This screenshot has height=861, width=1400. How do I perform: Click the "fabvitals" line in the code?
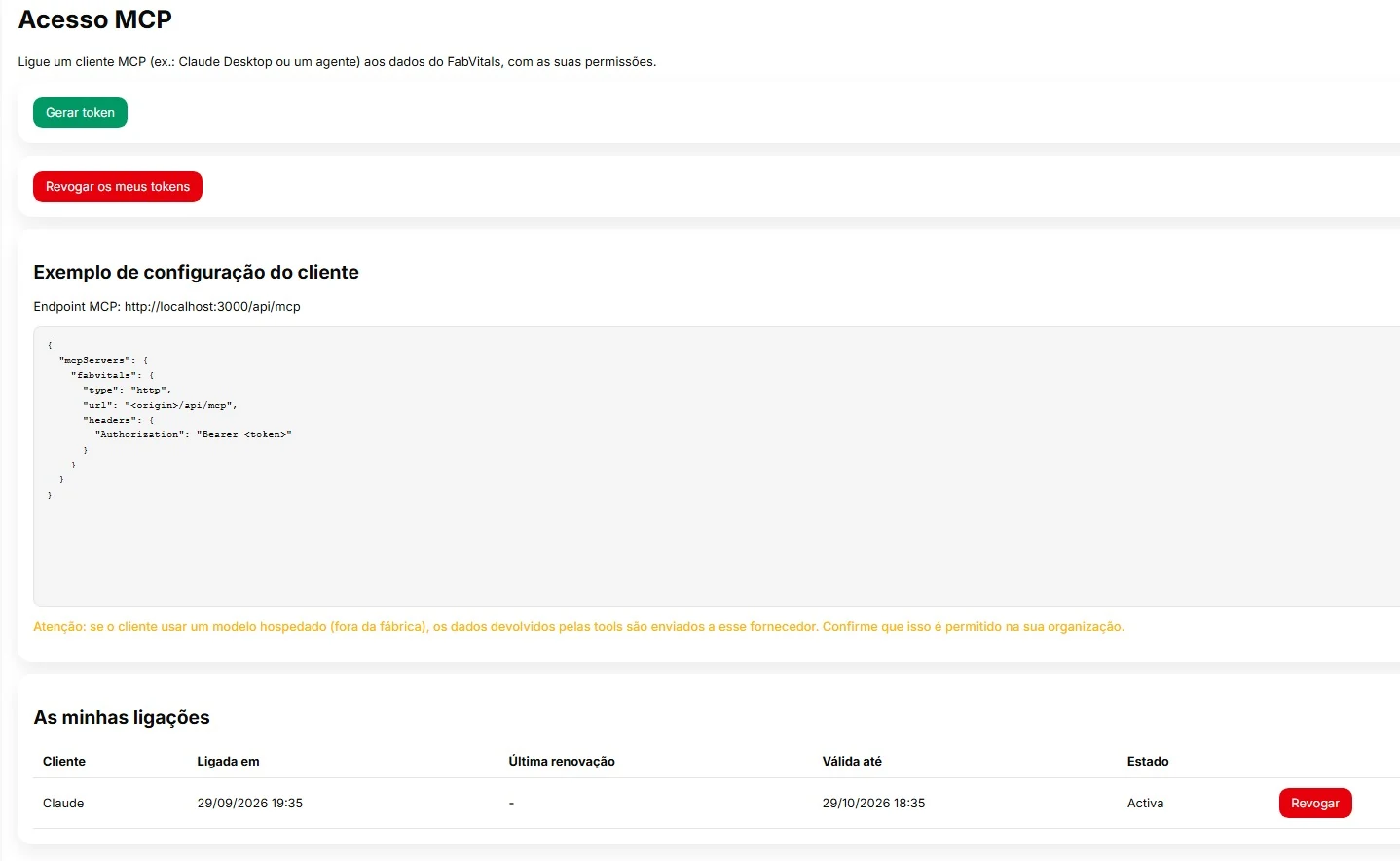click(x=112, y=376)
